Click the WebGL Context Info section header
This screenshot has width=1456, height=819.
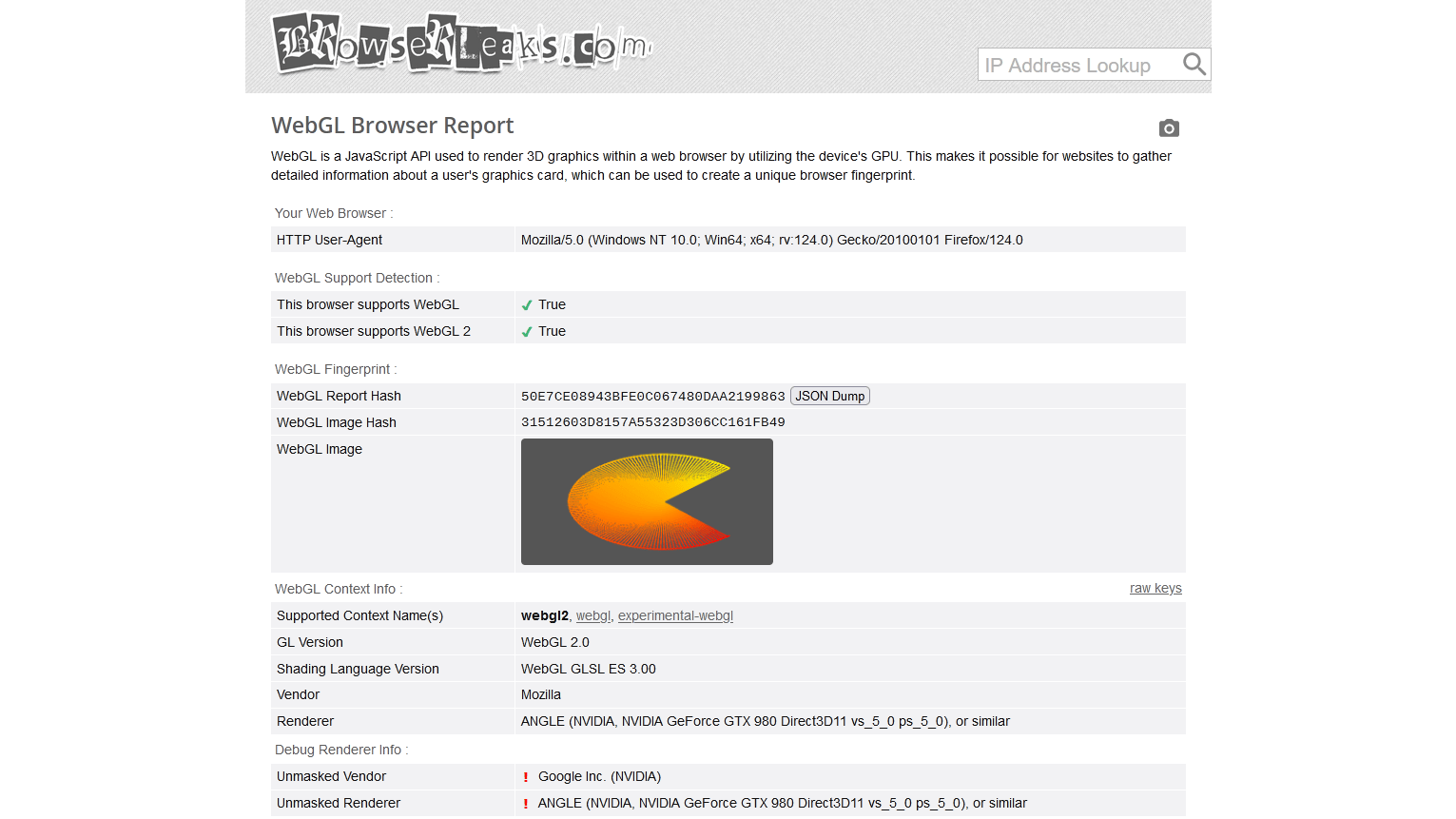pyautogui.click(x=339, y=589)
